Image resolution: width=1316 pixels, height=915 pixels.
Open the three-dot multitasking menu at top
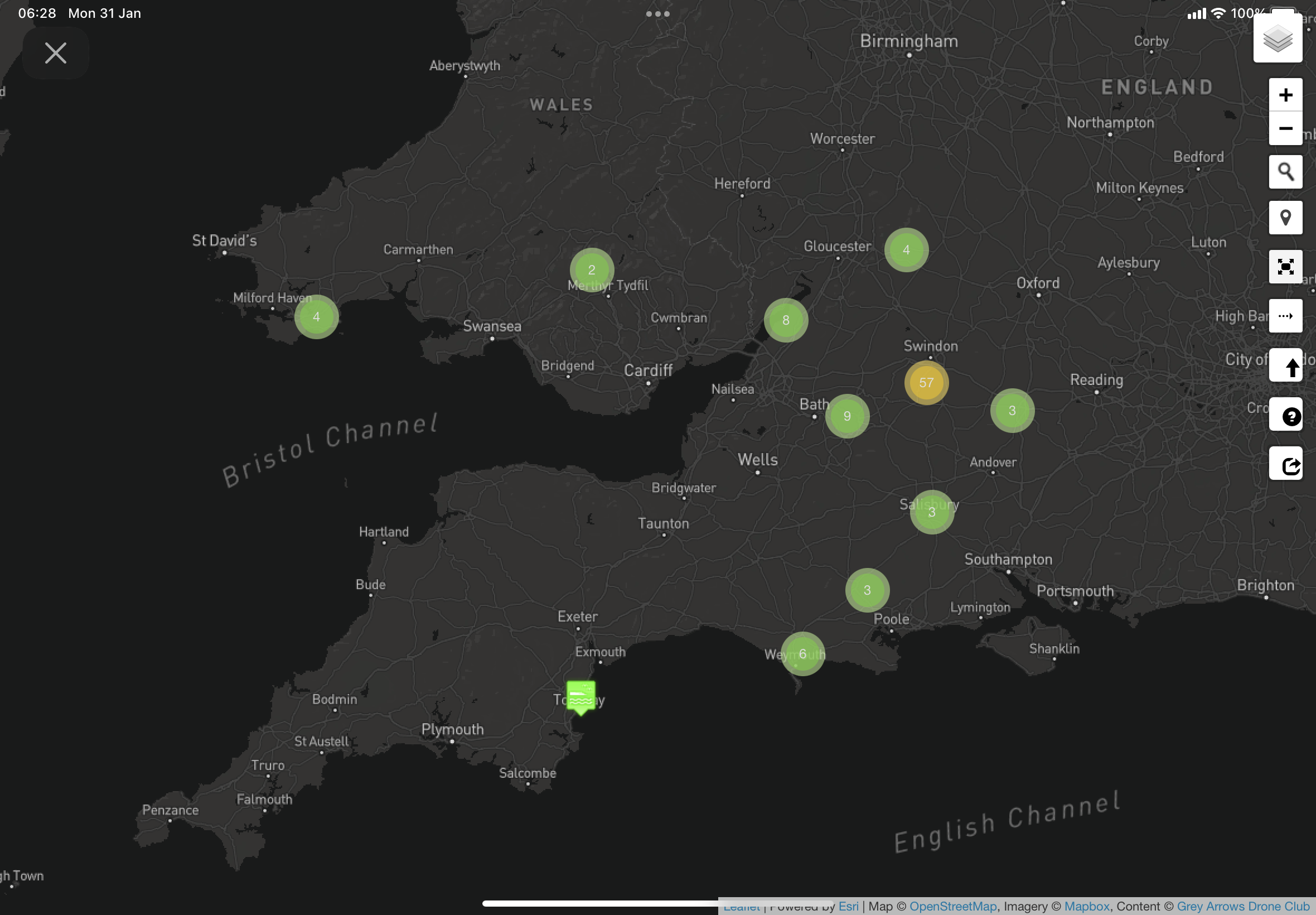click(657, 14)
